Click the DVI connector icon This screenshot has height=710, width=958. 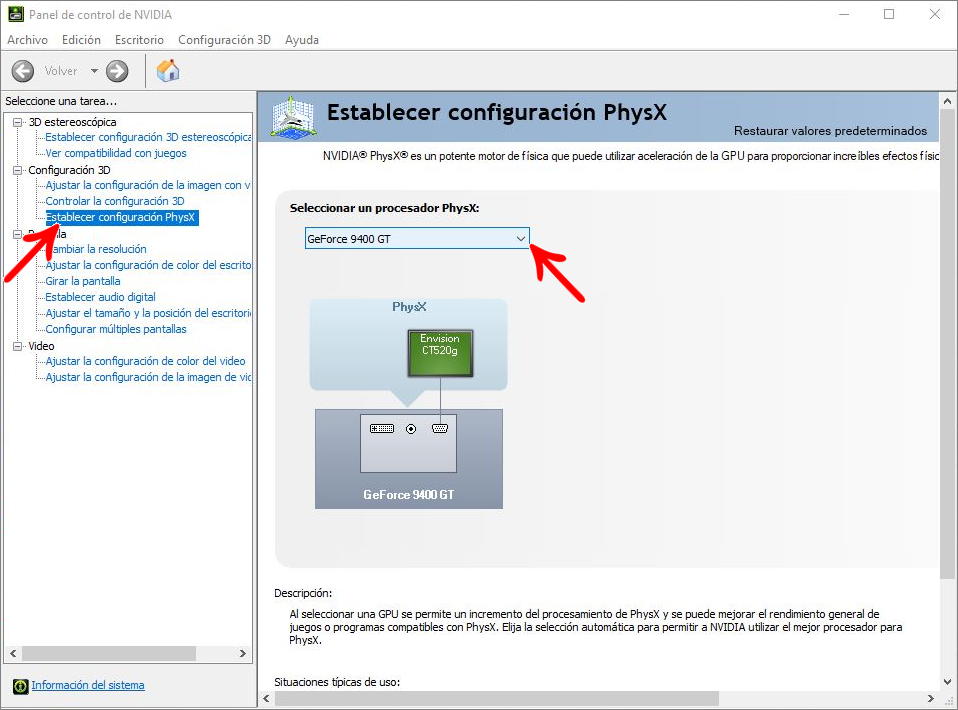(382, 429)
